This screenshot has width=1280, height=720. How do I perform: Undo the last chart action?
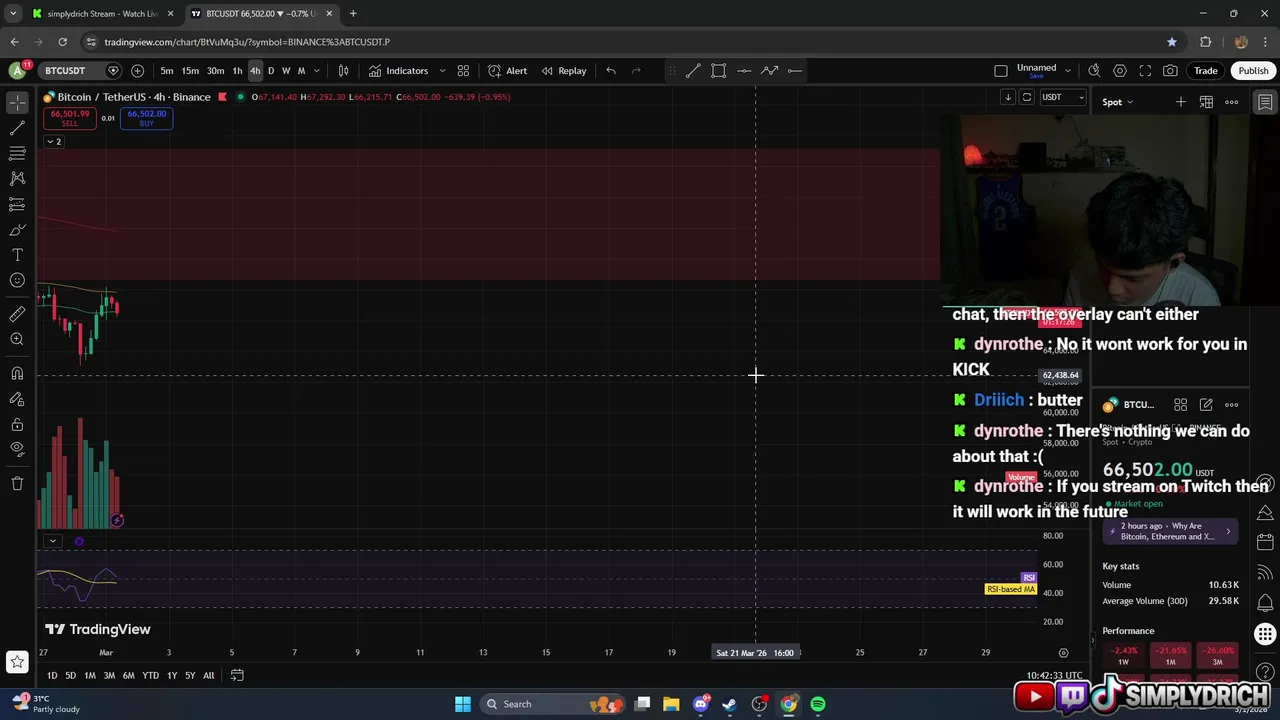(611, 71)
